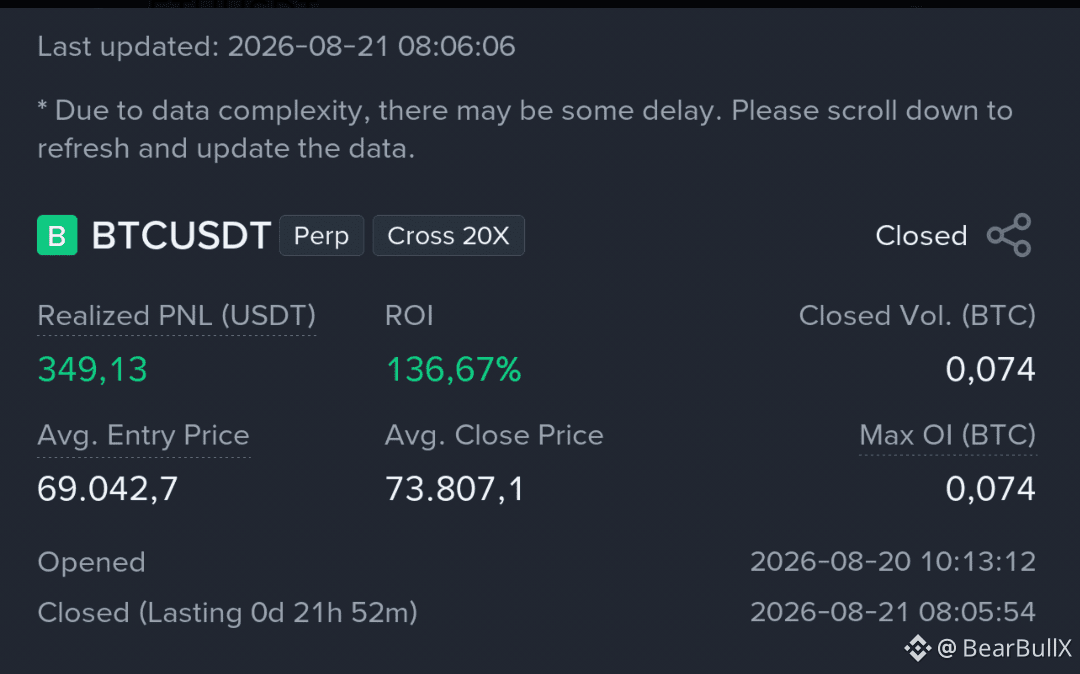This screenshot has width=1080, height=674.
Task: Select the 136,67% ROI value
Action: (454, 369)
